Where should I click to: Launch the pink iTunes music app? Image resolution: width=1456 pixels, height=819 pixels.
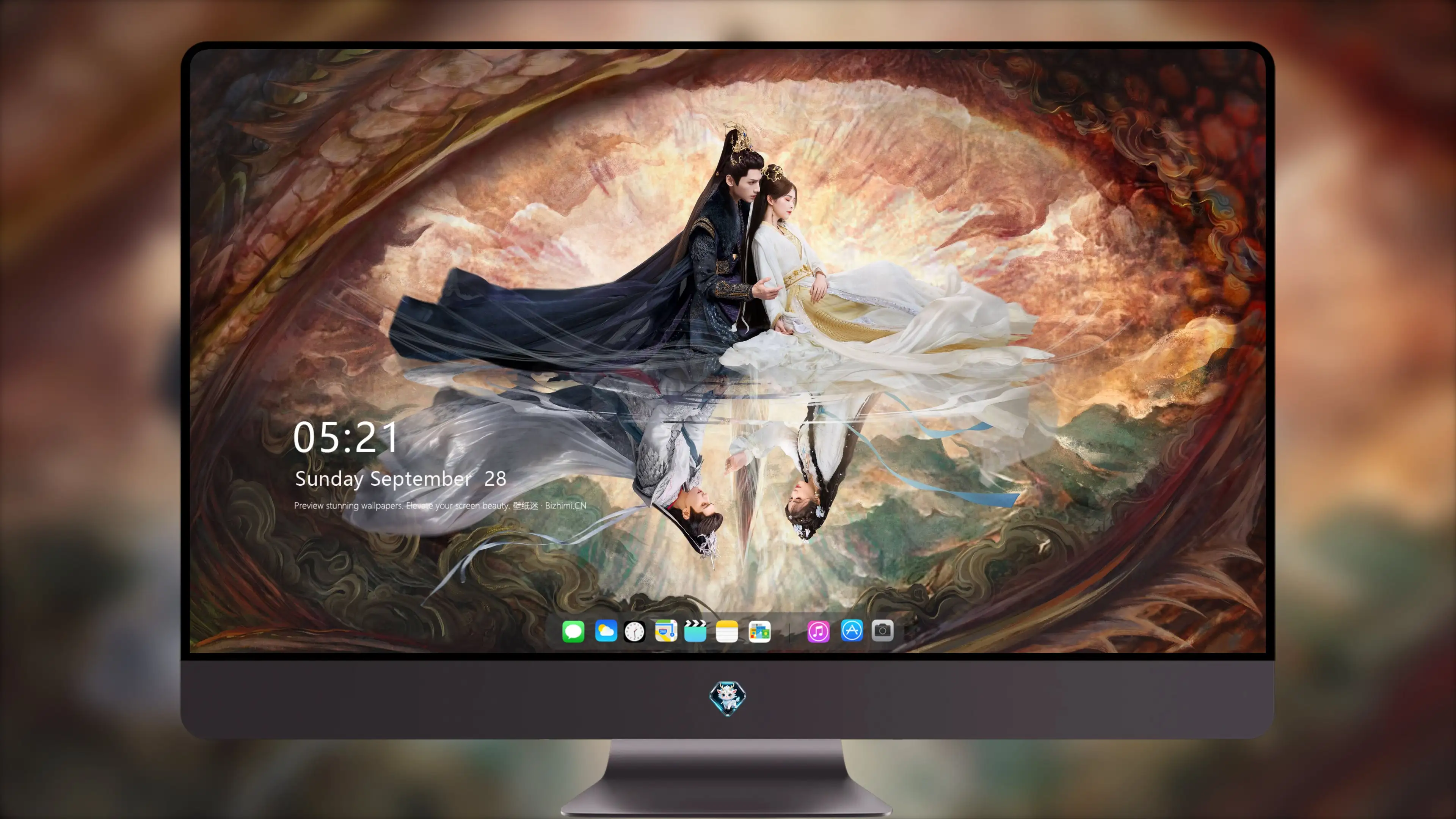click(x=819, y=631)
